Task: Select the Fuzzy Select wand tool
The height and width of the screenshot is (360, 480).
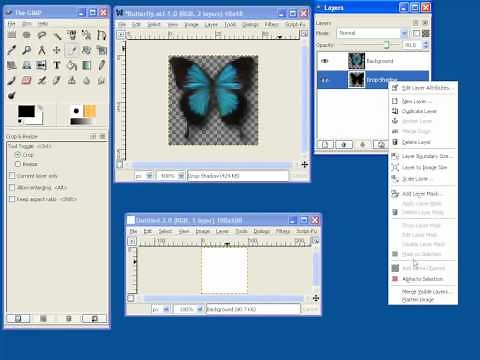Action: 57,35
